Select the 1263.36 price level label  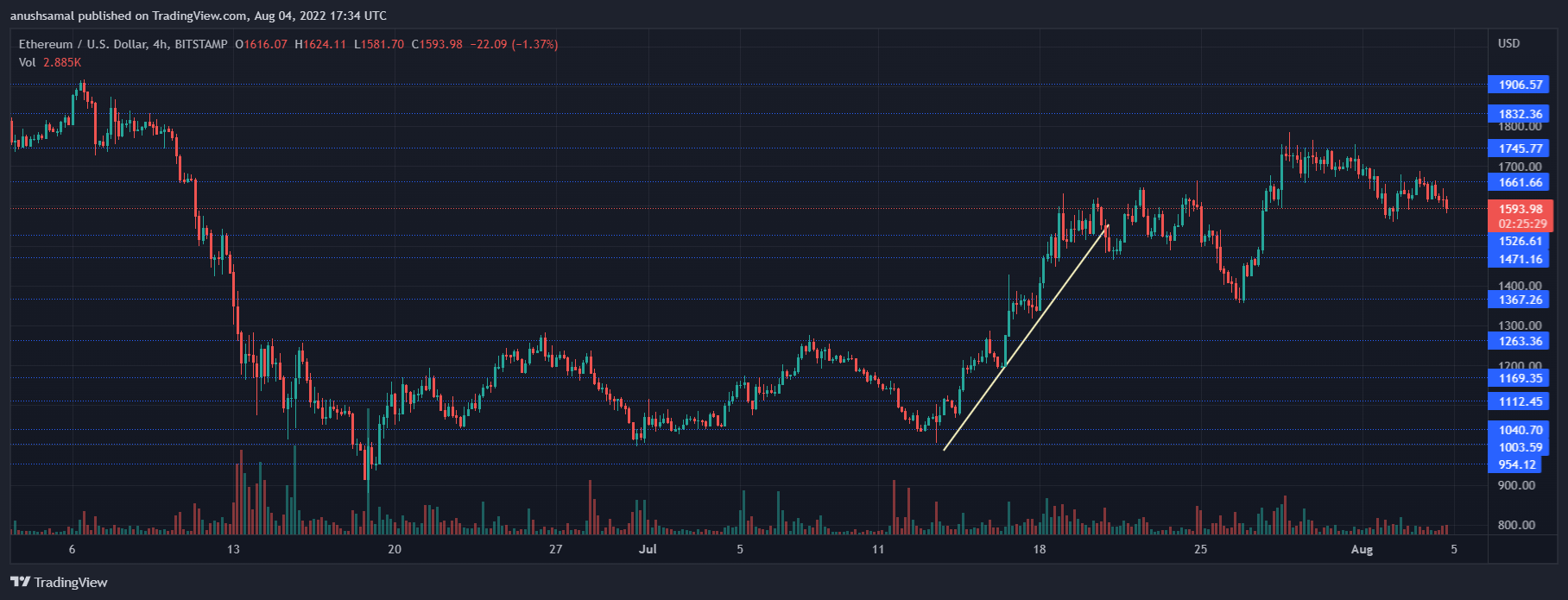click(1521, 341)
